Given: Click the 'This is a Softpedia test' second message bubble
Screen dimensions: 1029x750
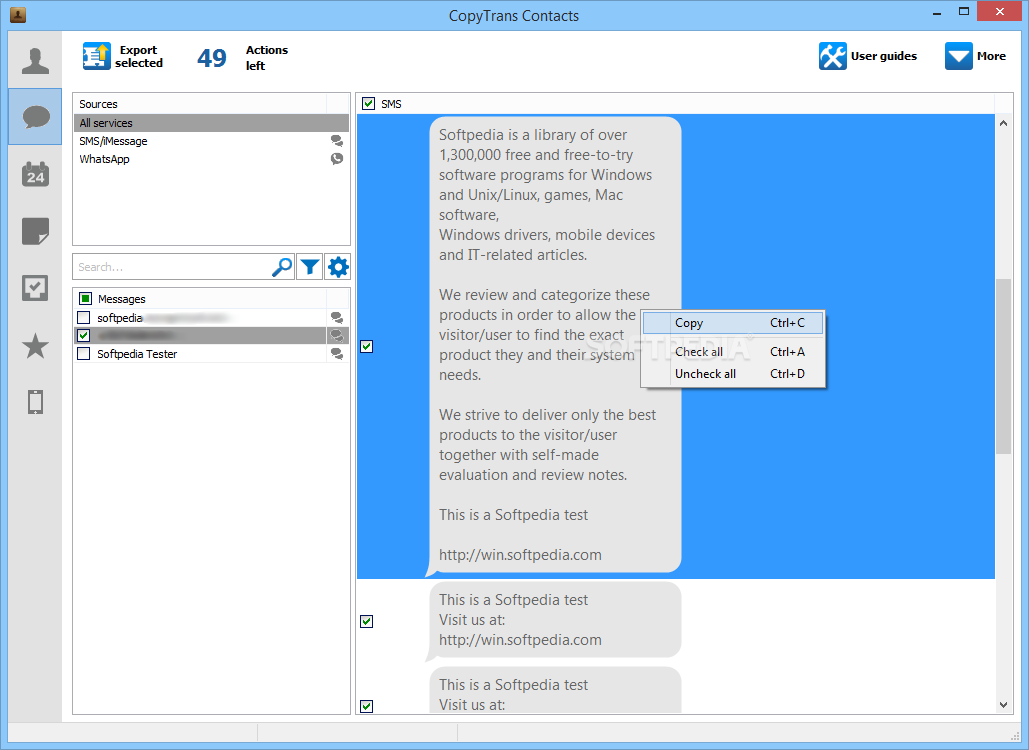Looking at the screenshot, I should pos(555,619).
